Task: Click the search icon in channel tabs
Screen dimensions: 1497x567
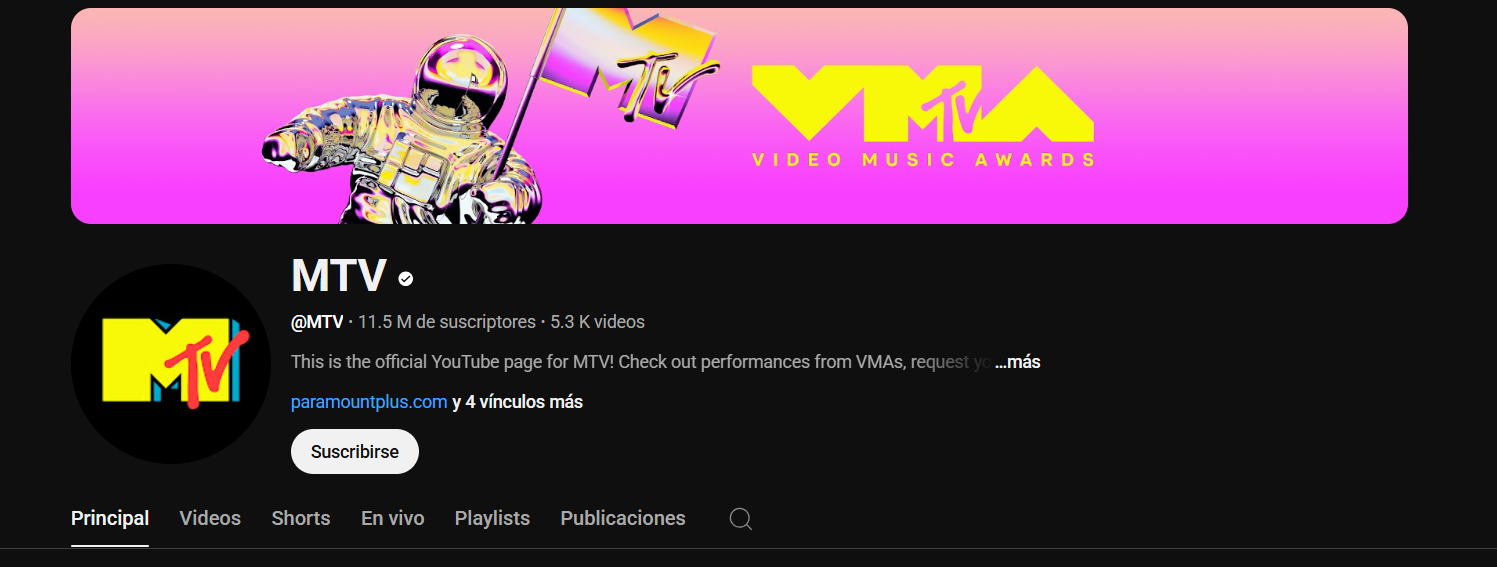Action: click(x=740, y=519)
